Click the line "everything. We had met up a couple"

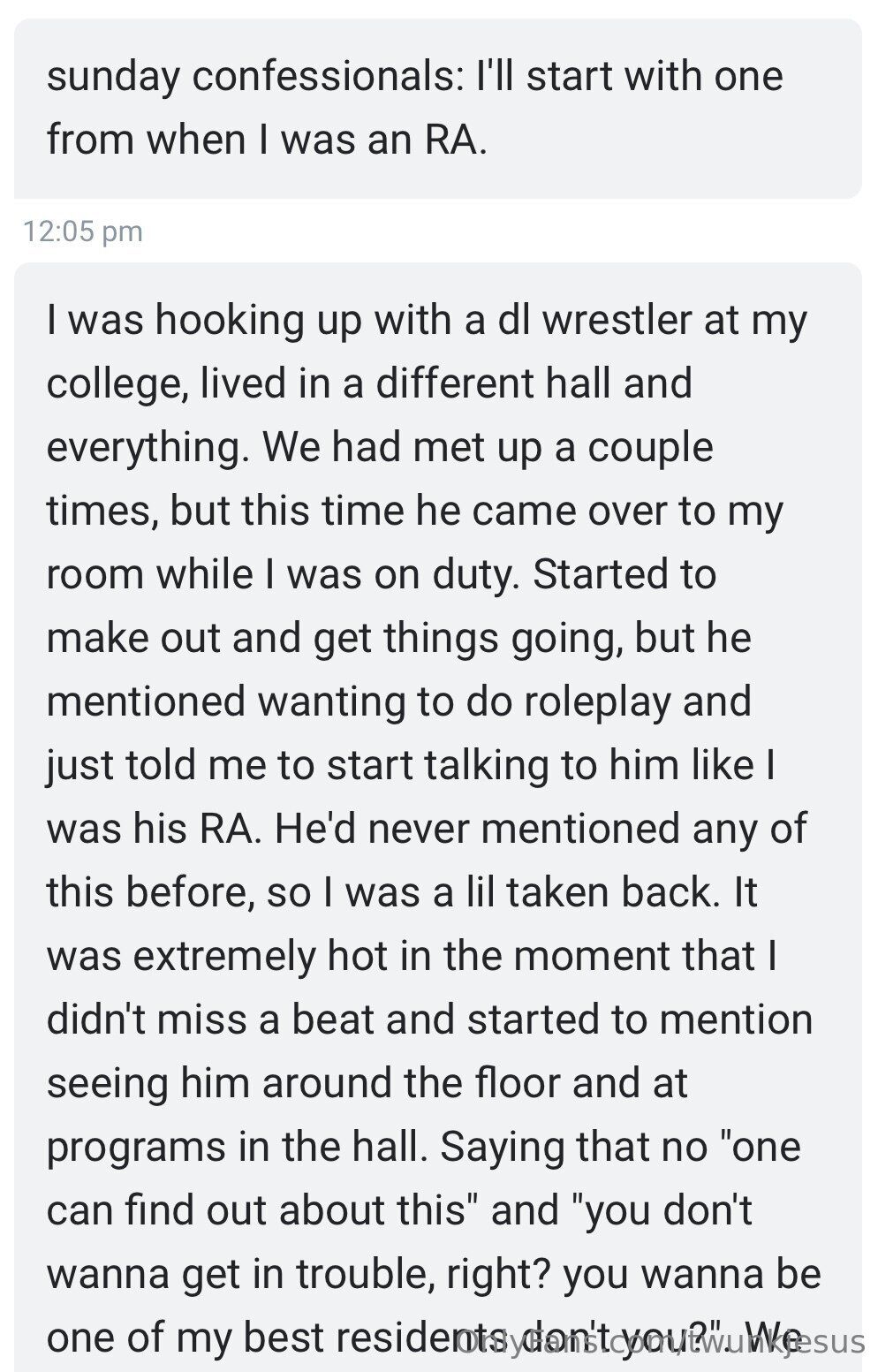379,447
